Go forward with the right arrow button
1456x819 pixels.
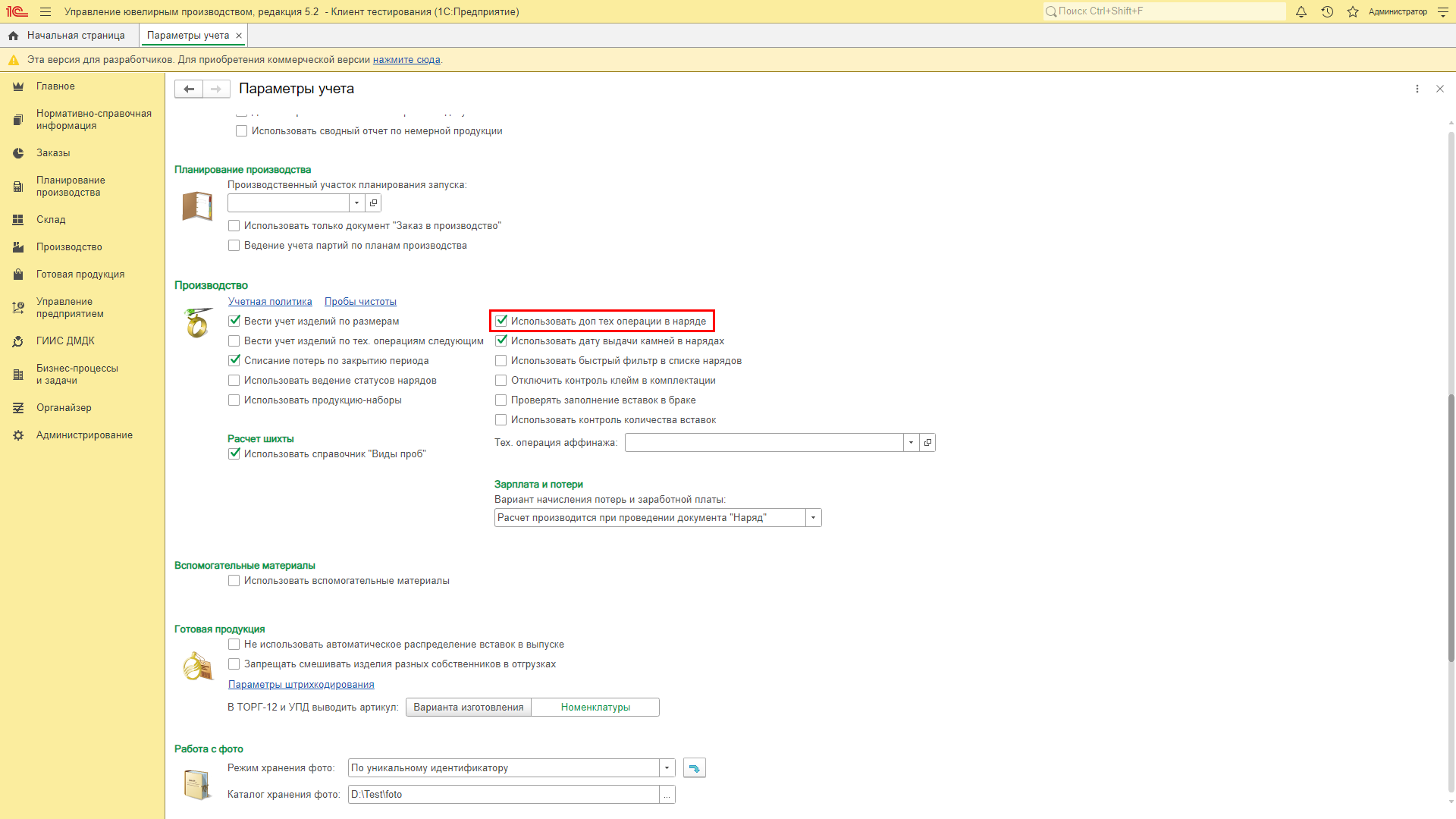tap(216, 89)
